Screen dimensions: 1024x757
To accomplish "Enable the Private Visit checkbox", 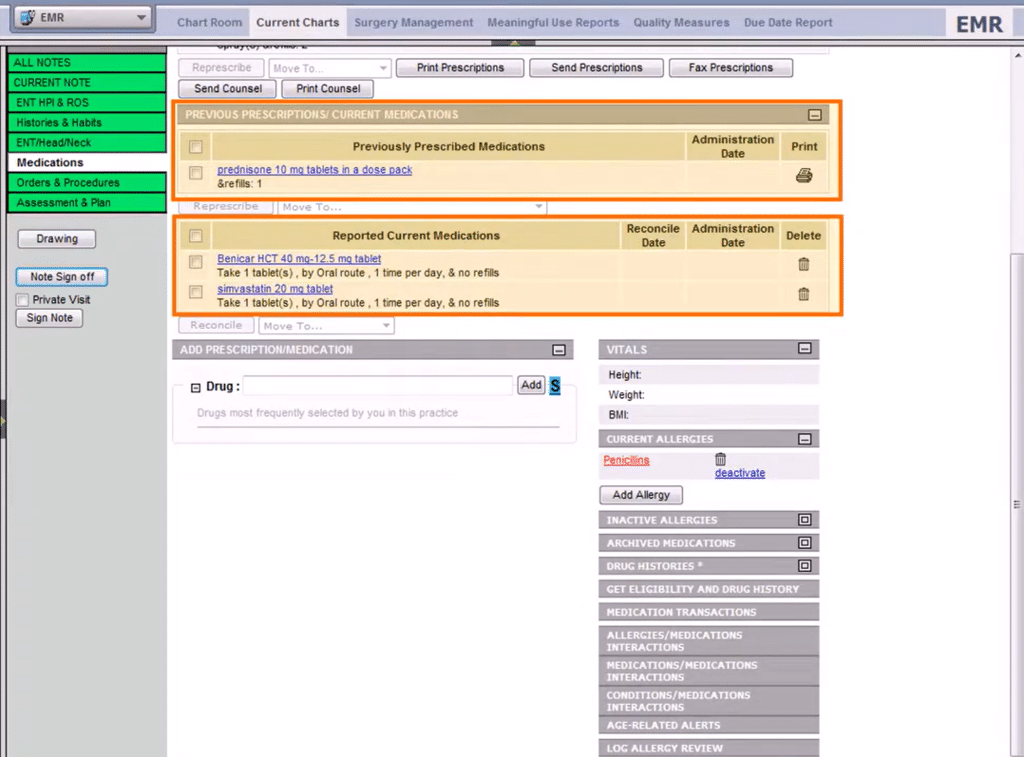I will click(23, 300).
